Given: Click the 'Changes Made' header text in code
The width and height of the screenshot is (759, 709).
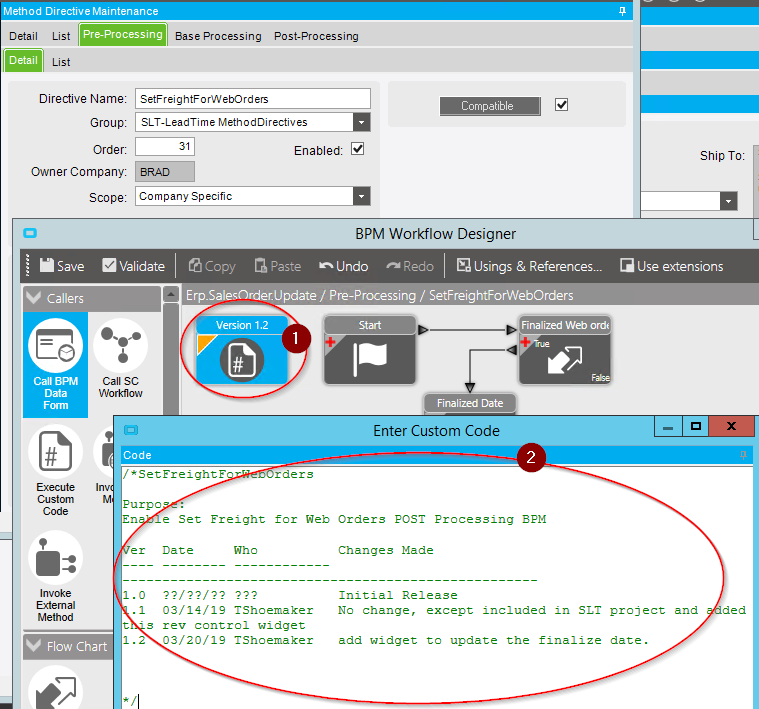Looking at the screenshot, I should tap(385, 550).
